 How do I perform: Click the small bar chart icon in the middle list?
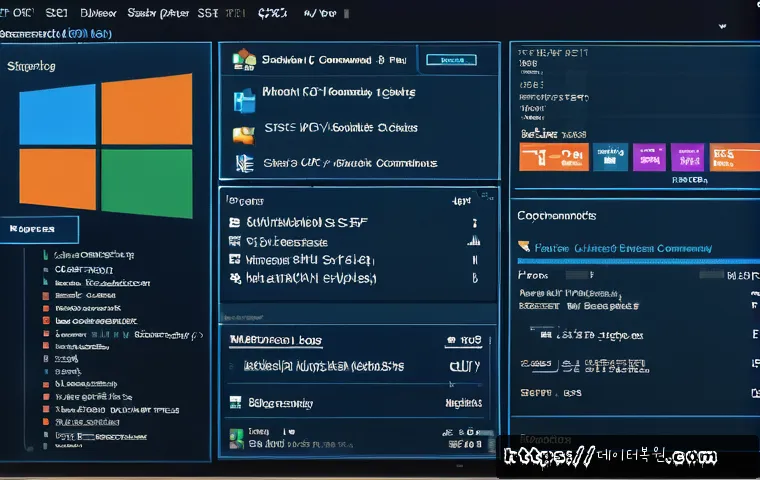point(474,240)
